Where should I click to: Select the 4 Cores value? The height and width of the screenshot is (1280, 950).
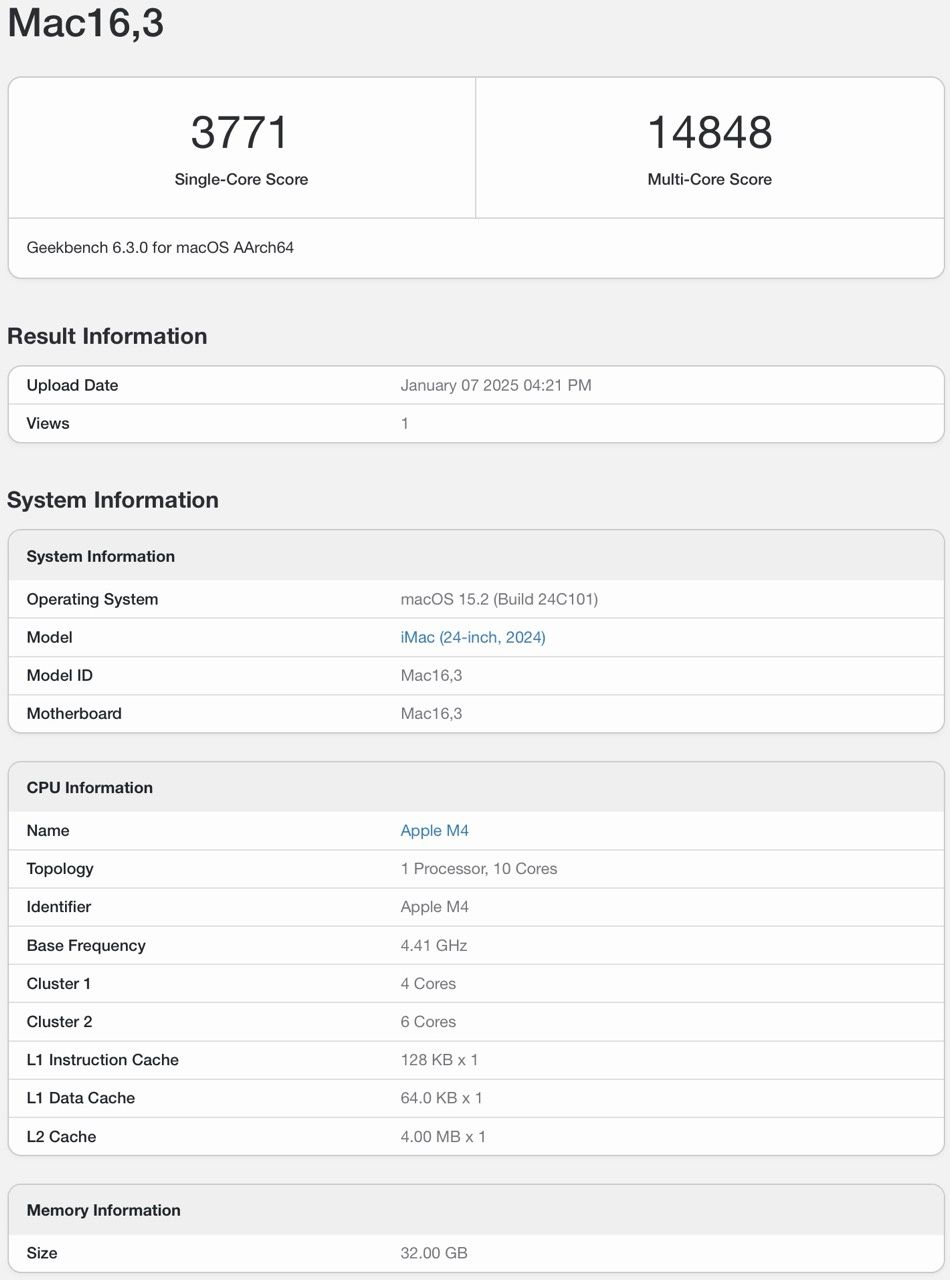pyautogui.click(x=428, y=983)
